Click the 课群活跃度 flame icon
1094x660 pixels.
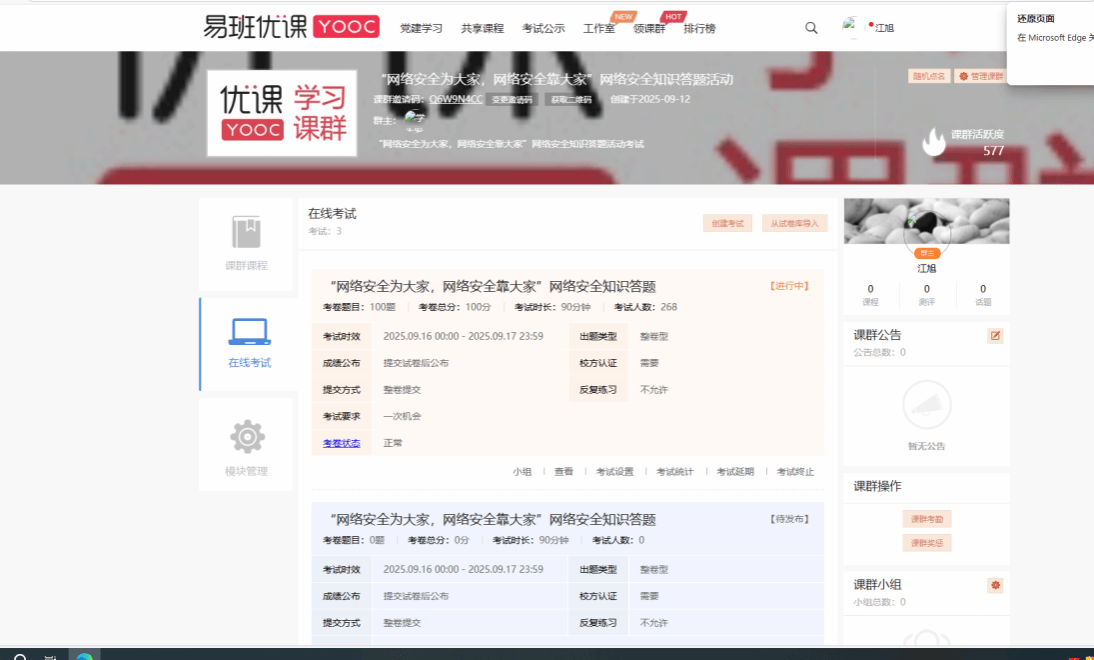click(934, 143)
